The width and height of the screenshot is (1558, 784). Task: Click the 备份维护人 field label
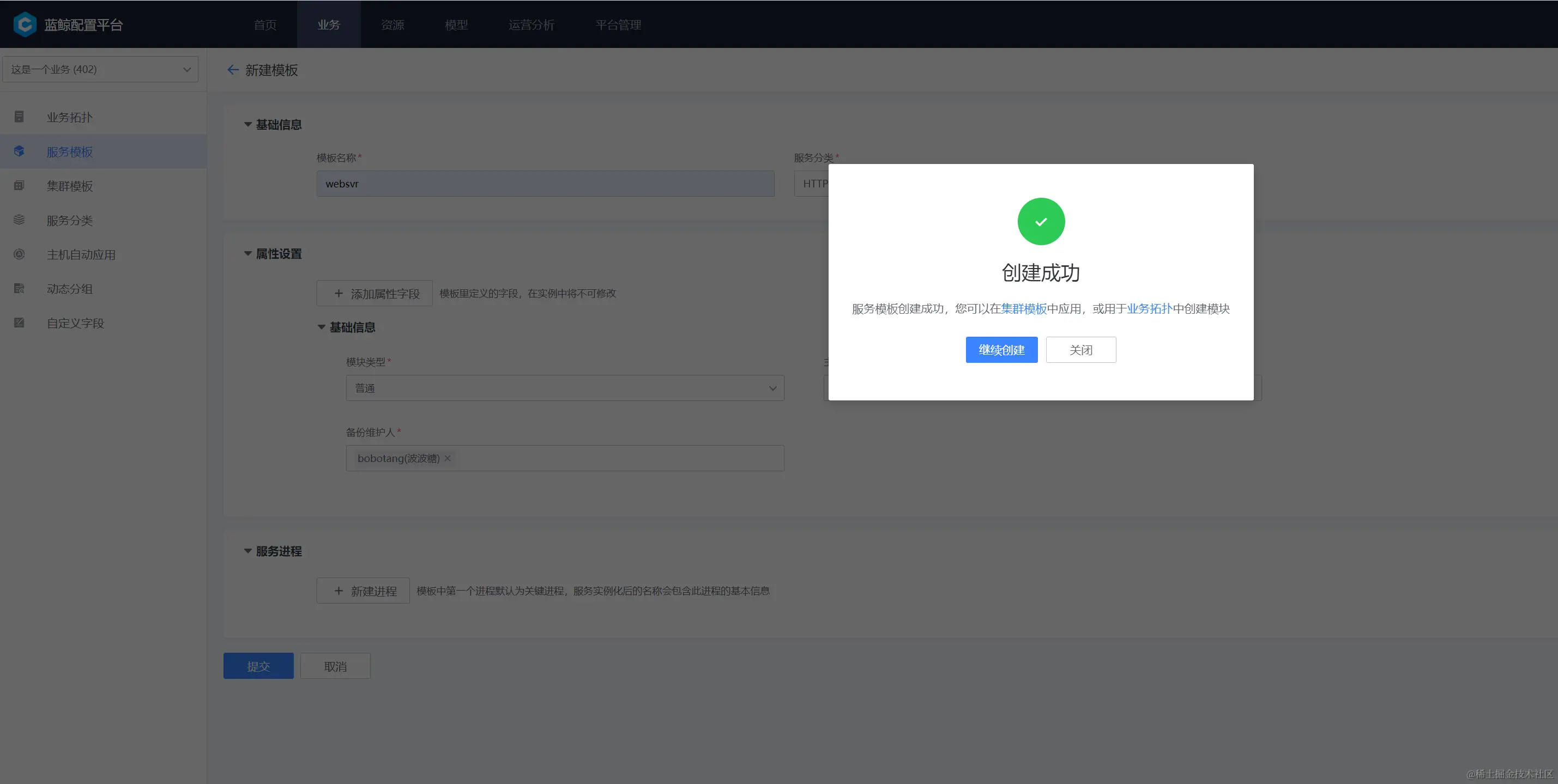click(x=370, y=432)
